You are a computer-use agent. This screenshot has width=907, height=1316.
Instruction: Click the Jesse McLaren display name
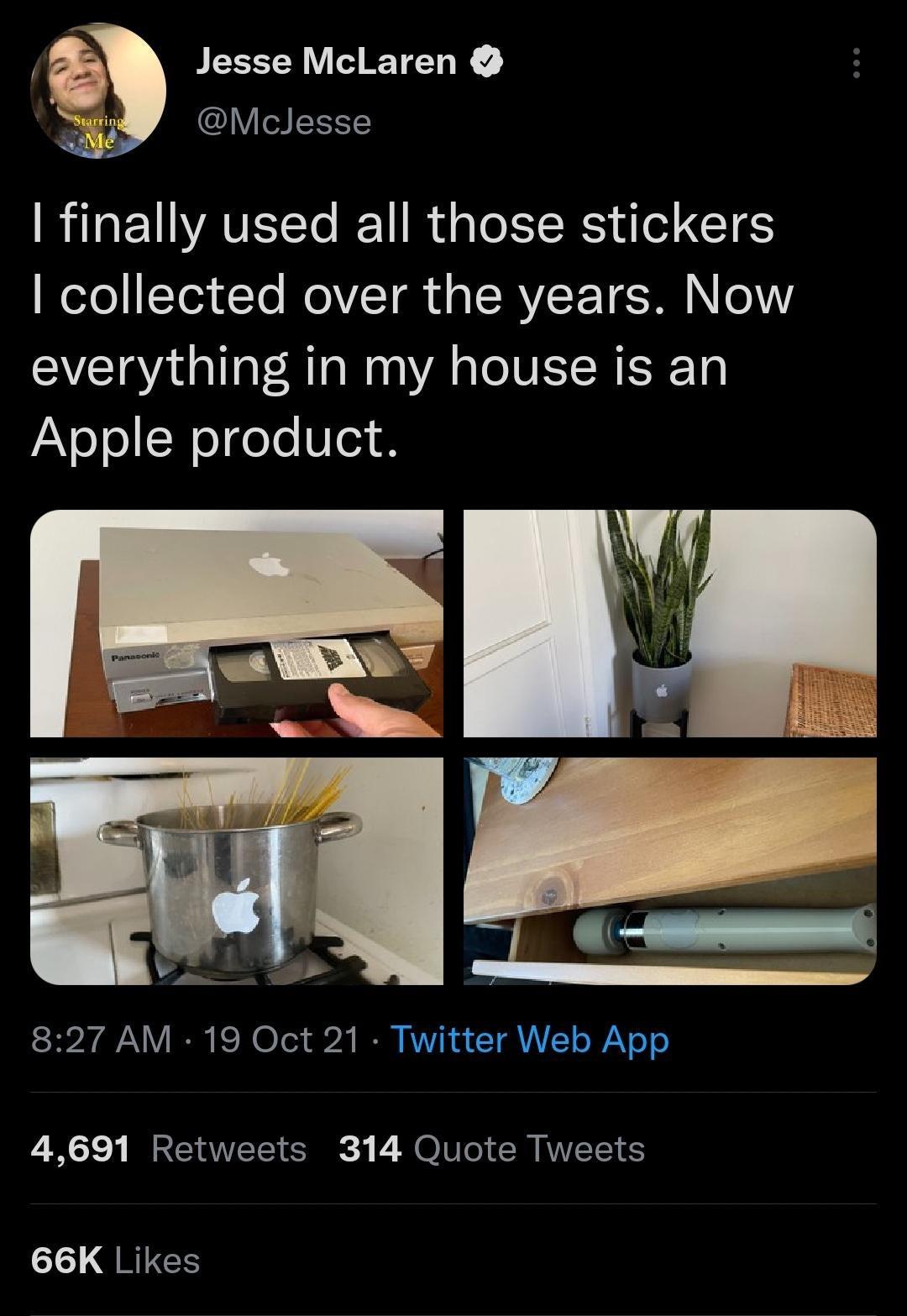coord(326,61)
